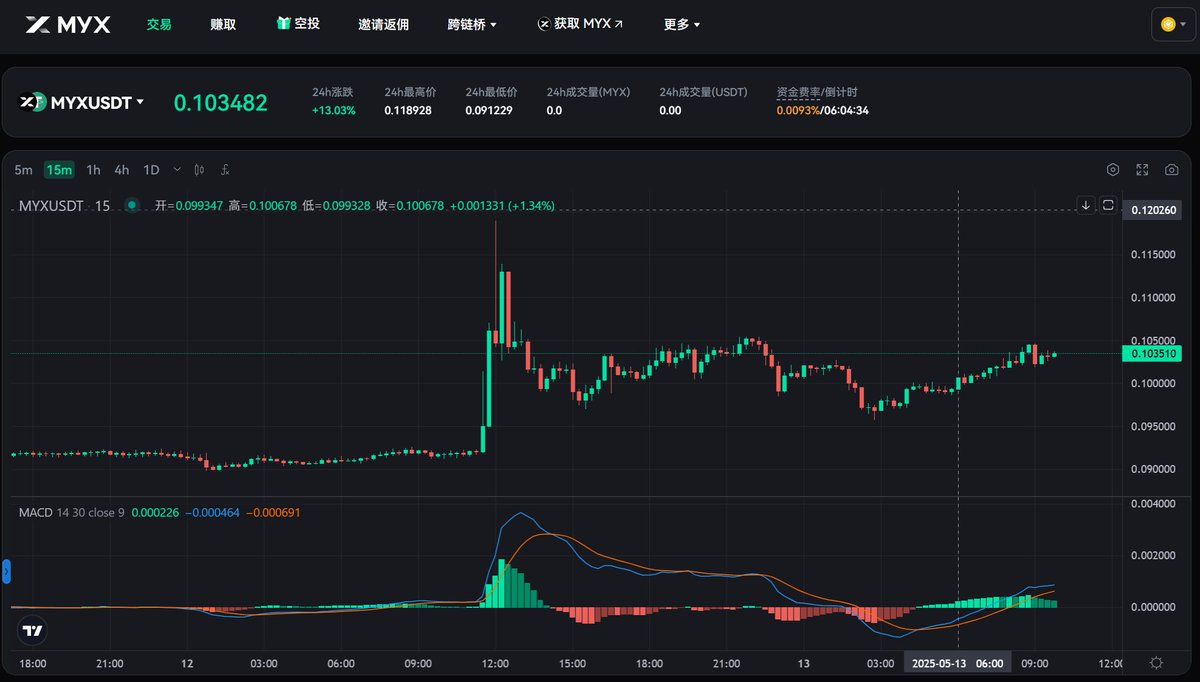Expand the 跨链桥 dropdown
This screenshot has width=1200, height=682.
(x=472, y=24)
